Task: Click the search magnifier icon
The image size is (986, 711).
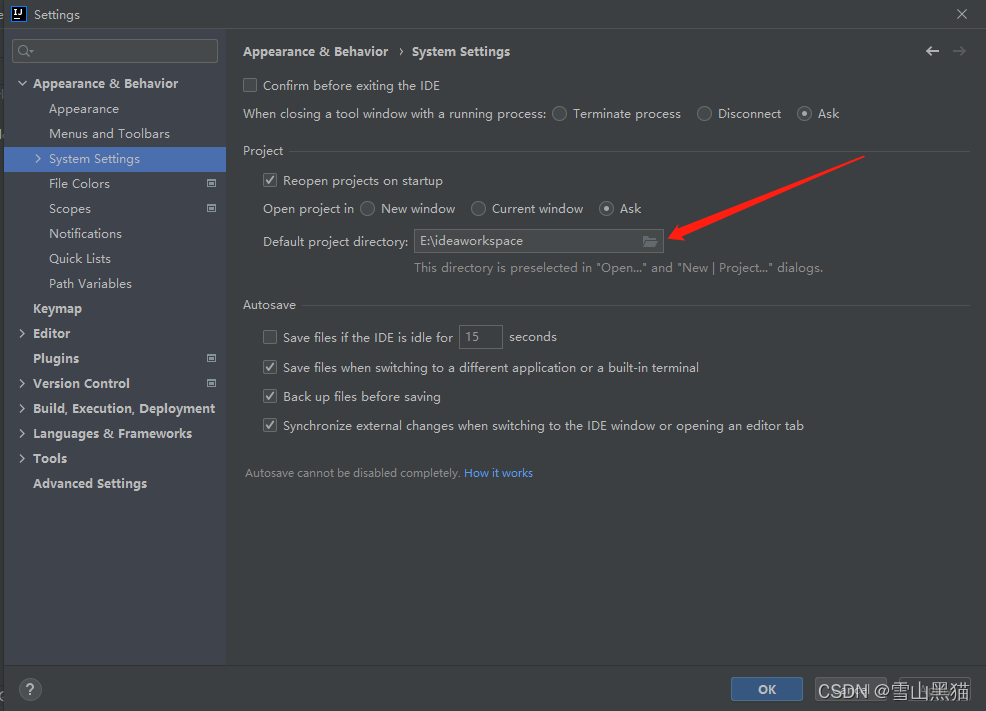Action: 25,51
